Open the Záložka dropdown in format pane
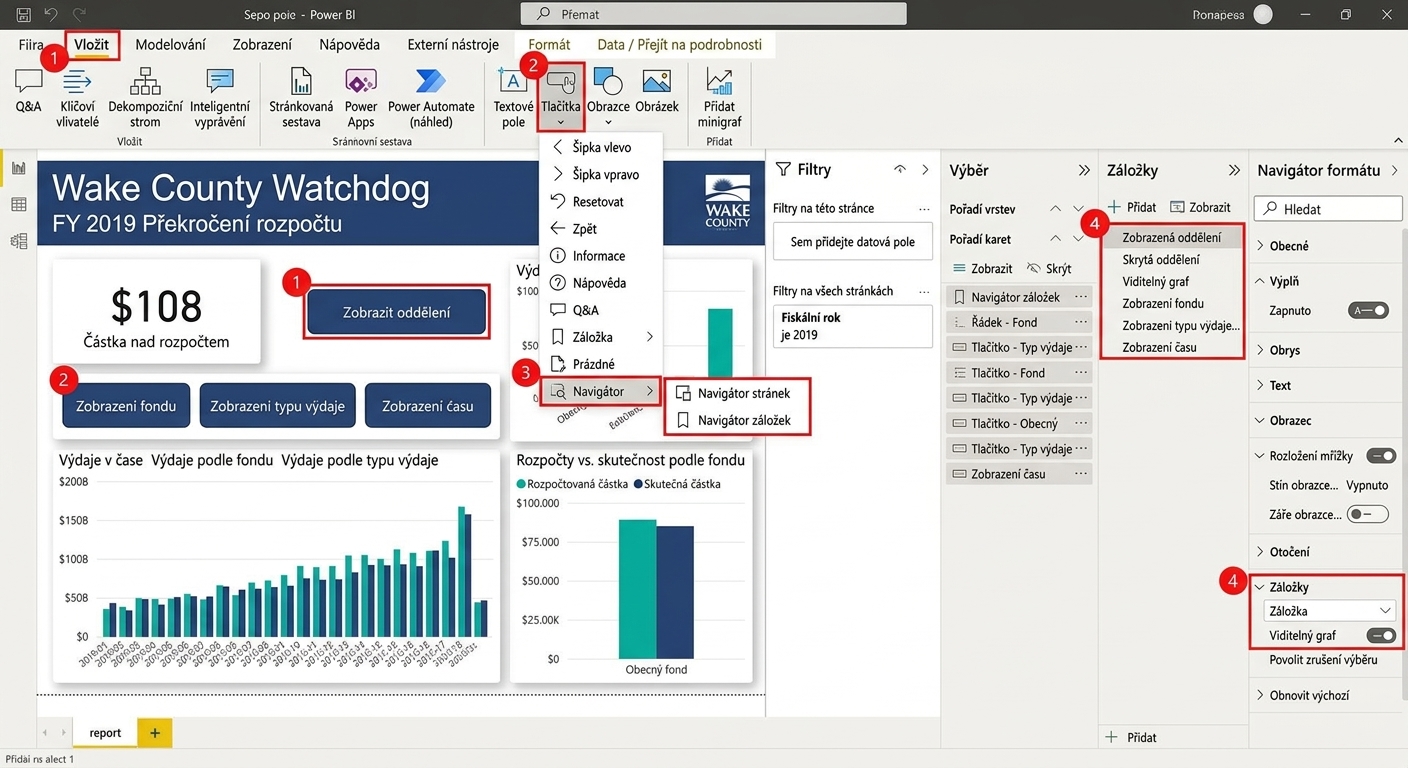The image size is (1408, 768). tap(1329, 611)
